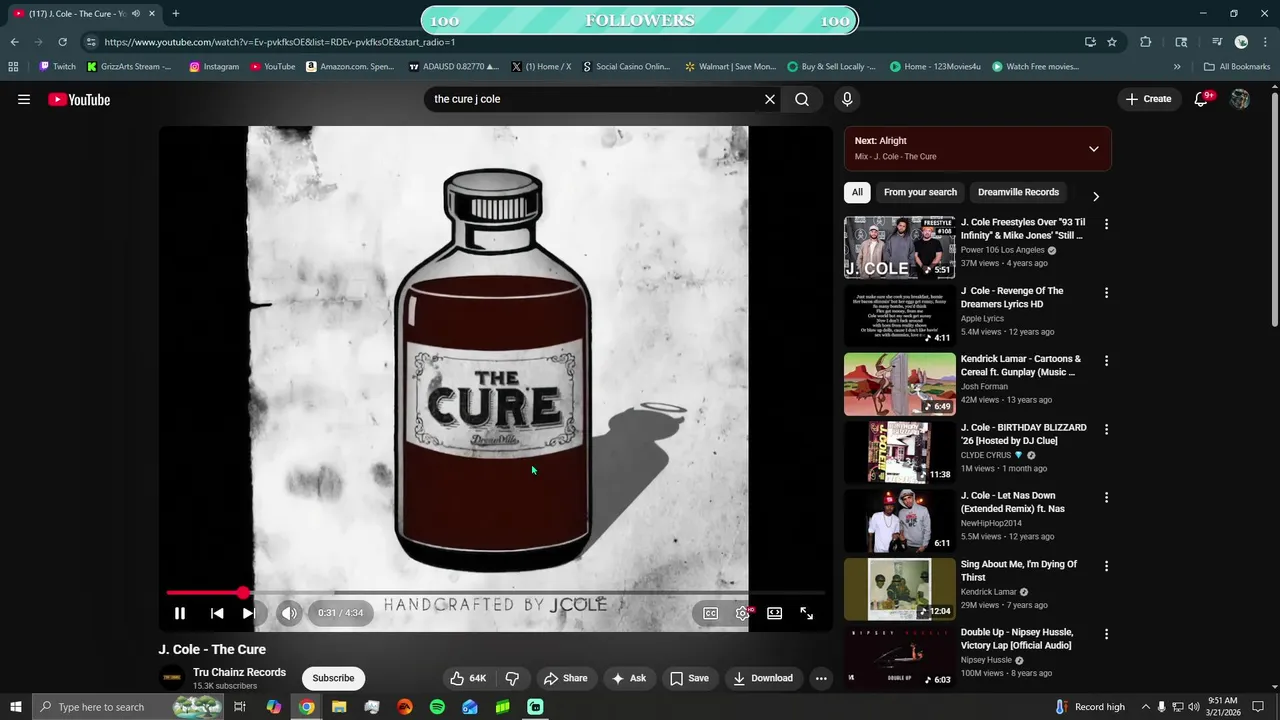Open the All Bookmarks folder

tap(1237, 67)
